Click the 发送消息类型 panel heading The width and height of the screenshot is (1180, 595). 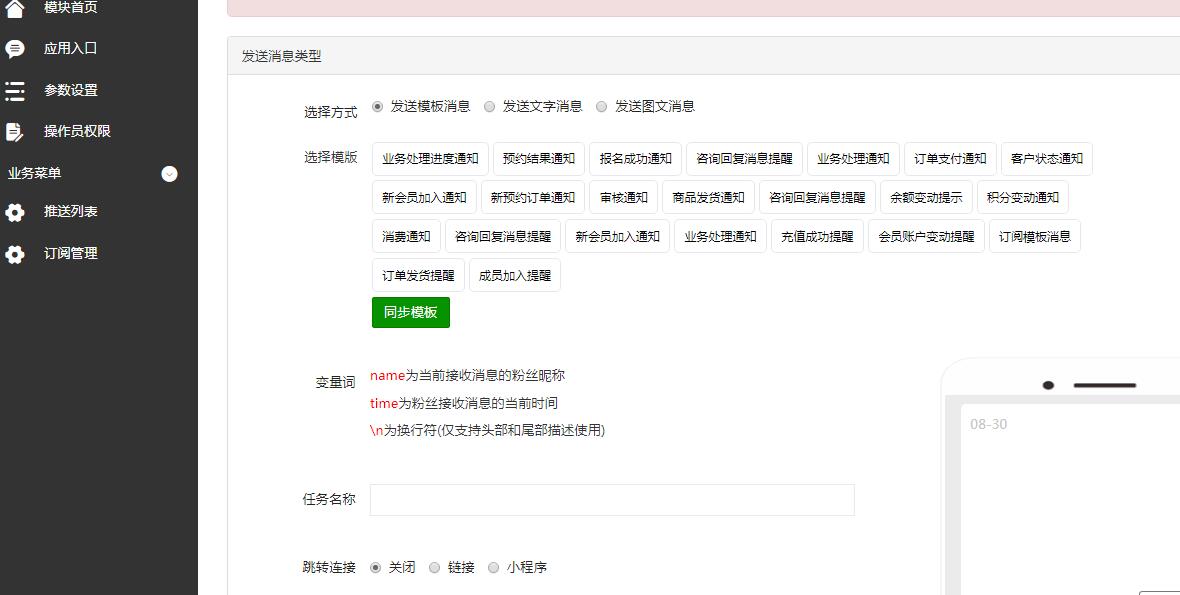282,56
